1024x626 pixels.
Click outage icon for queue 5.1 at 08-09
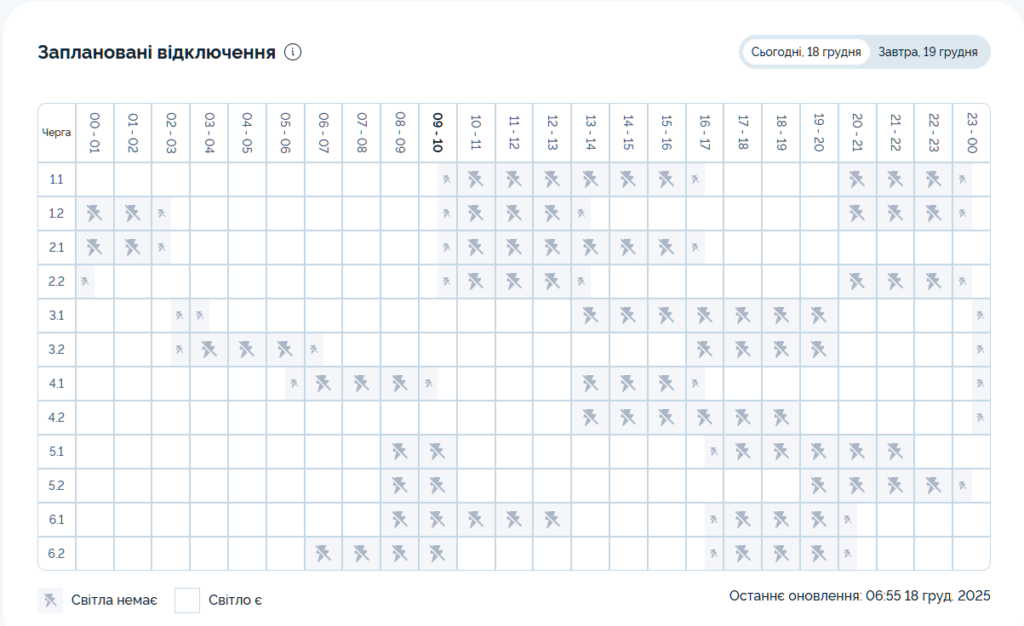399,451
